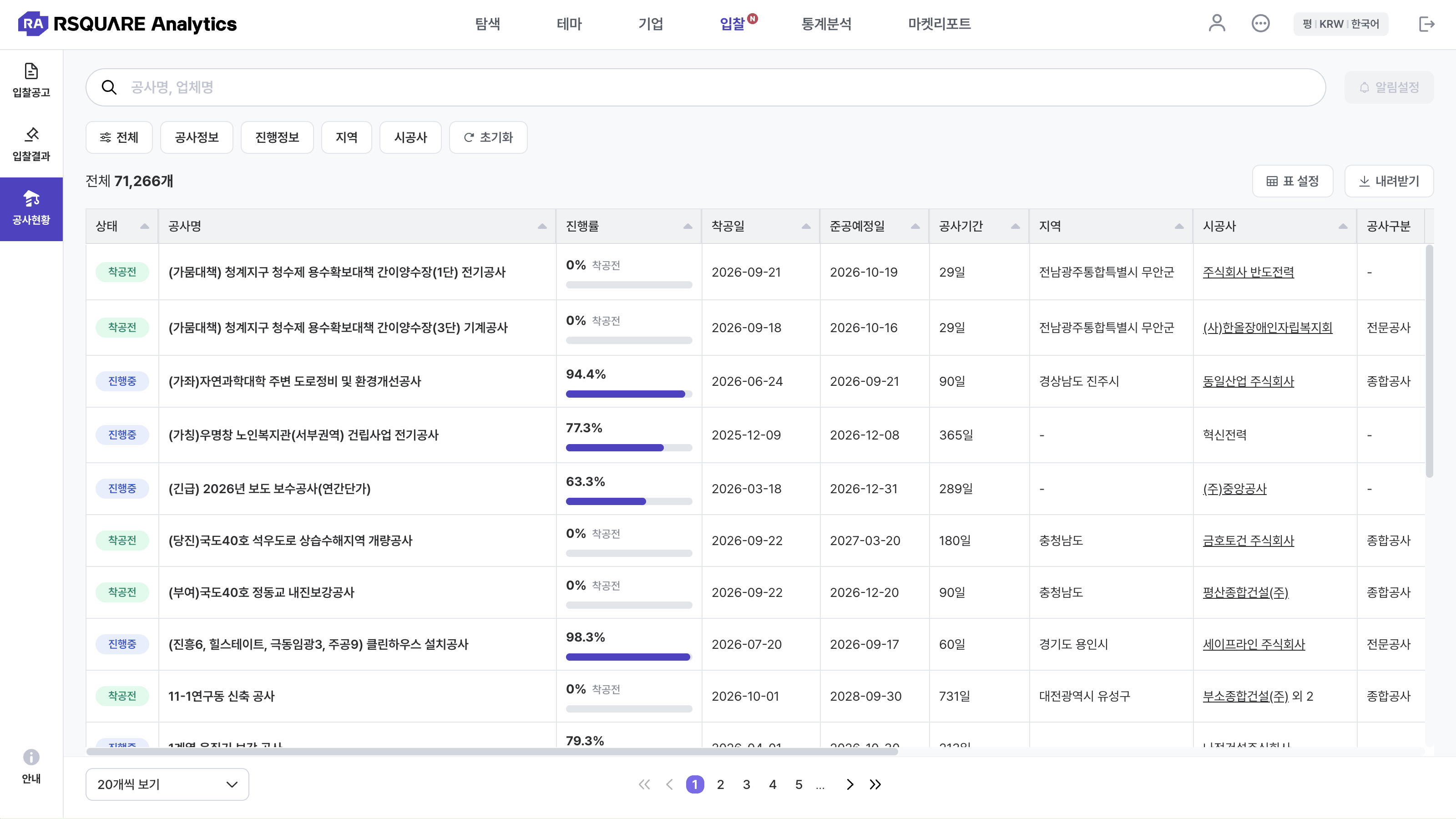Open the 마켓리포트 menu
The image size is (1456, 819).
pos(940,24)
